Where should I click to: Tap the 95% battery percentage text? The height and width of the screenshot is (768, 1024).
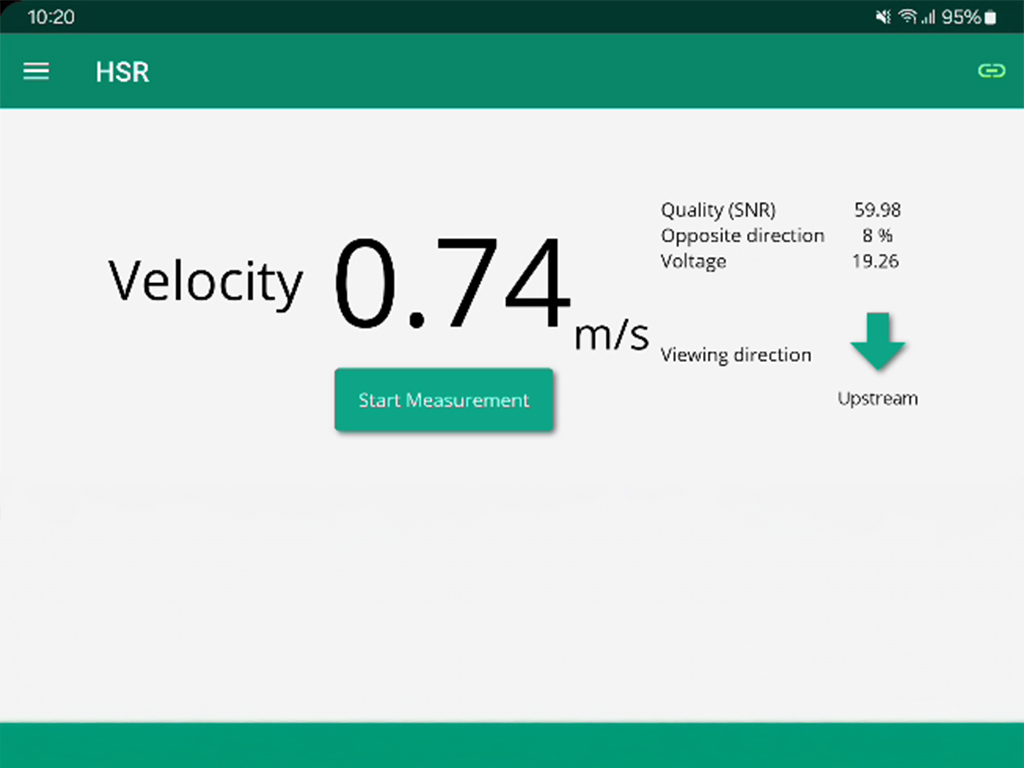(x=960, y=17)
